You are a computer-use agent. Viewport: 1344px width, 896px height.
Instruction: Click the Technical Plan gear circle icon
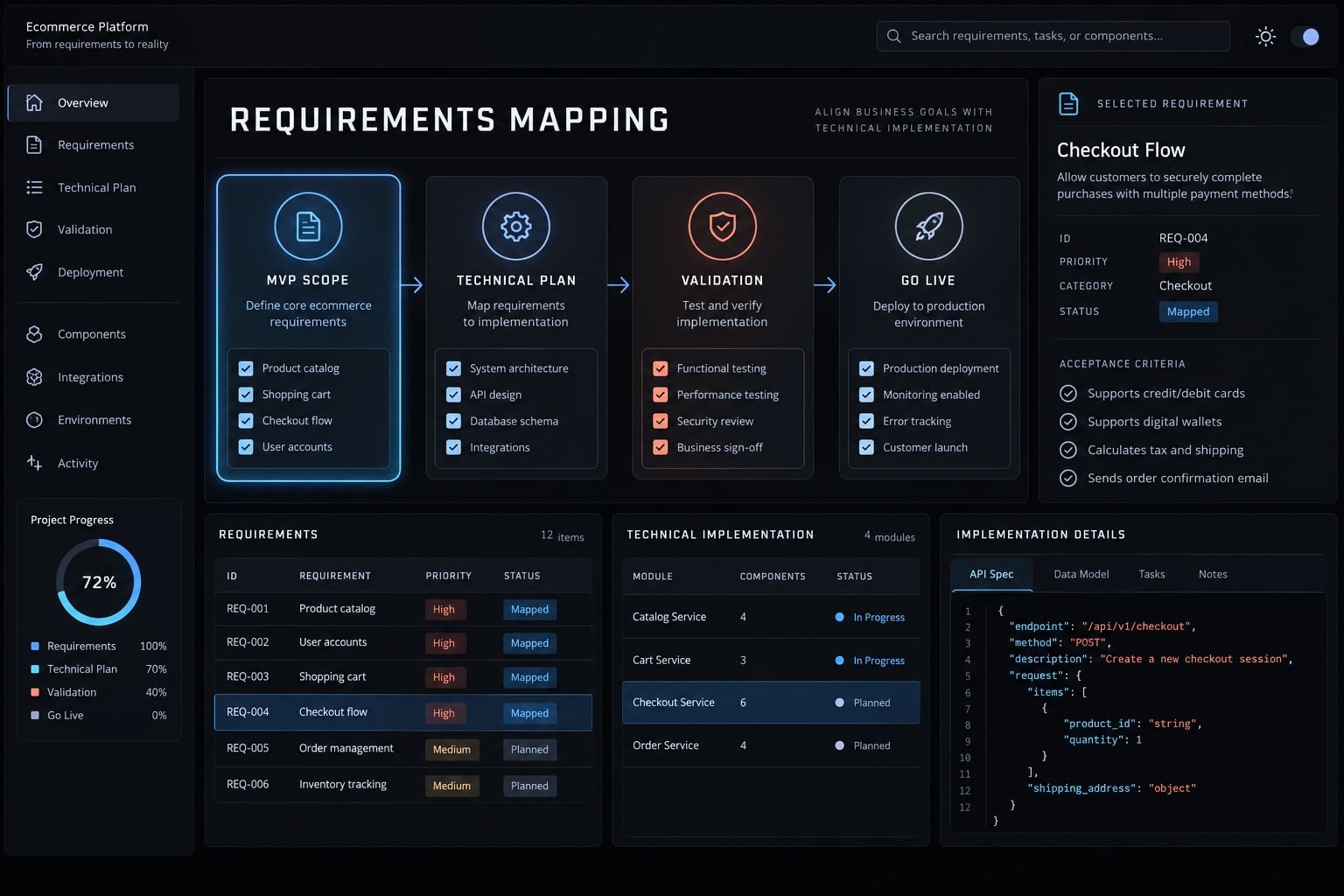[516, 226]
